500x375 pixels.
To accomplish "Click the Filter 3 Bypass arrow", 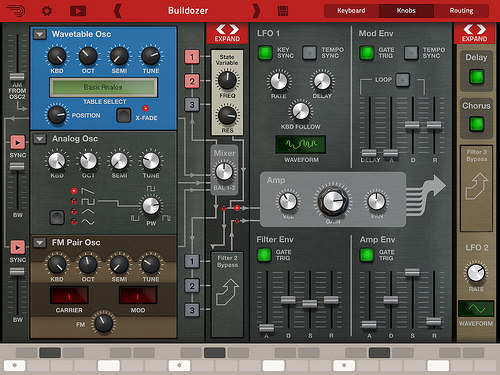I will [477, 186].
